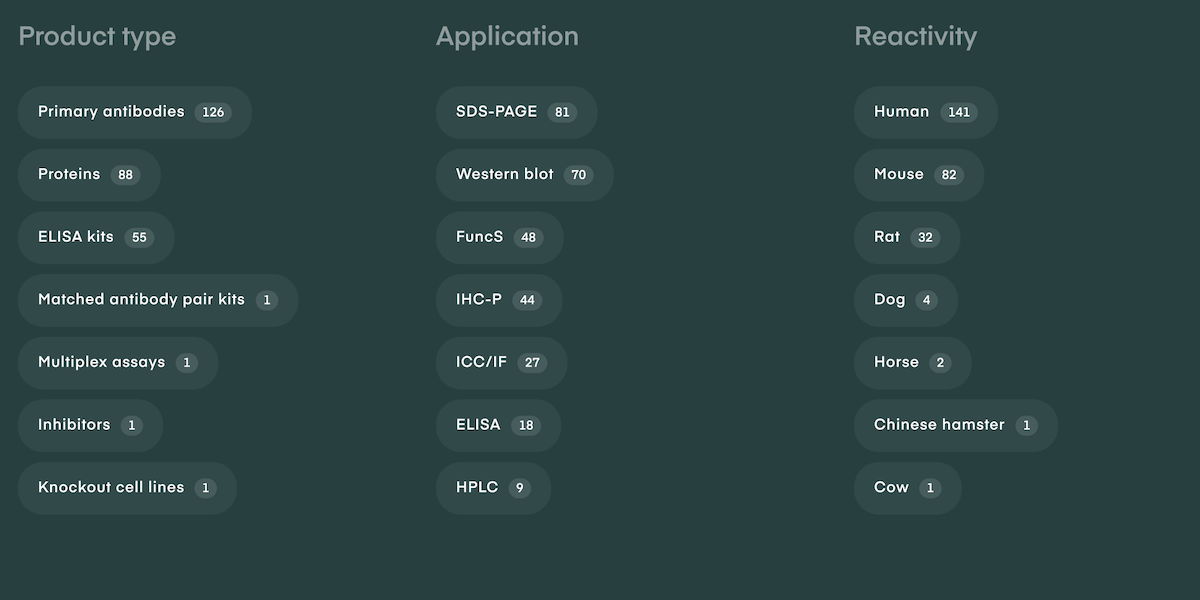Filter results by IHC-P
The image size is (1200, 600).
(498, 300)
